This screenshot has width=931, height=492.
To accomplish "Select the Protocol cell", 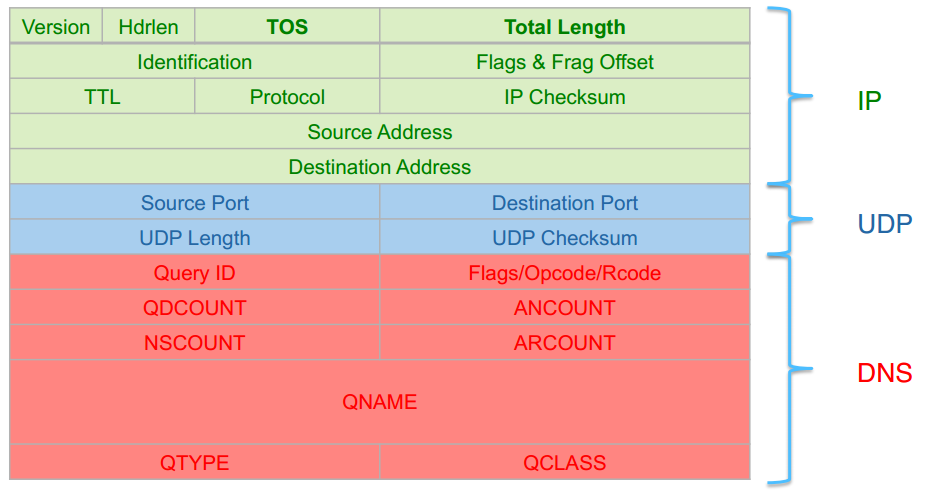I will (287, 97).
